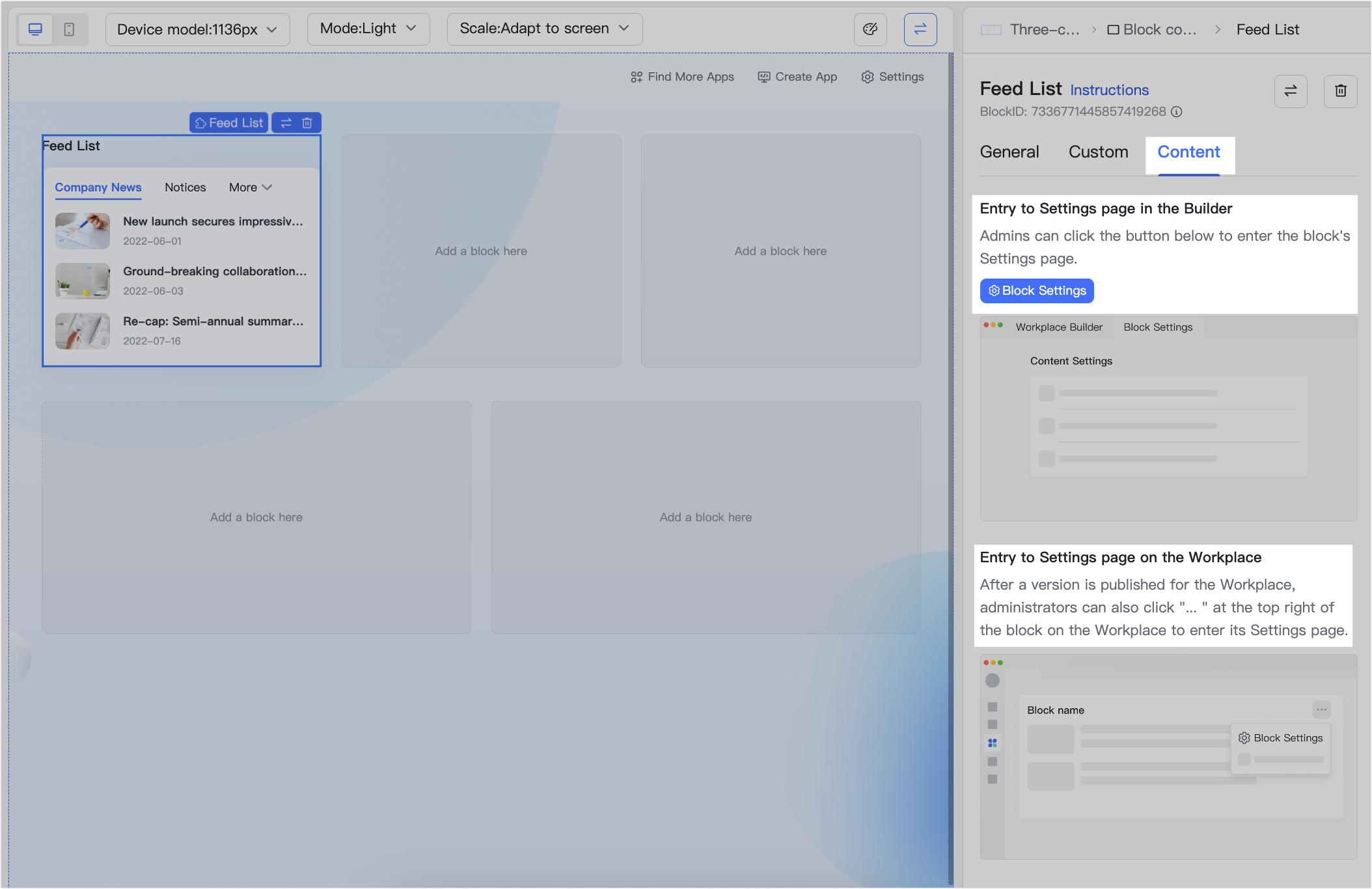Expand the More dropdown in feed

coord(251,187)
